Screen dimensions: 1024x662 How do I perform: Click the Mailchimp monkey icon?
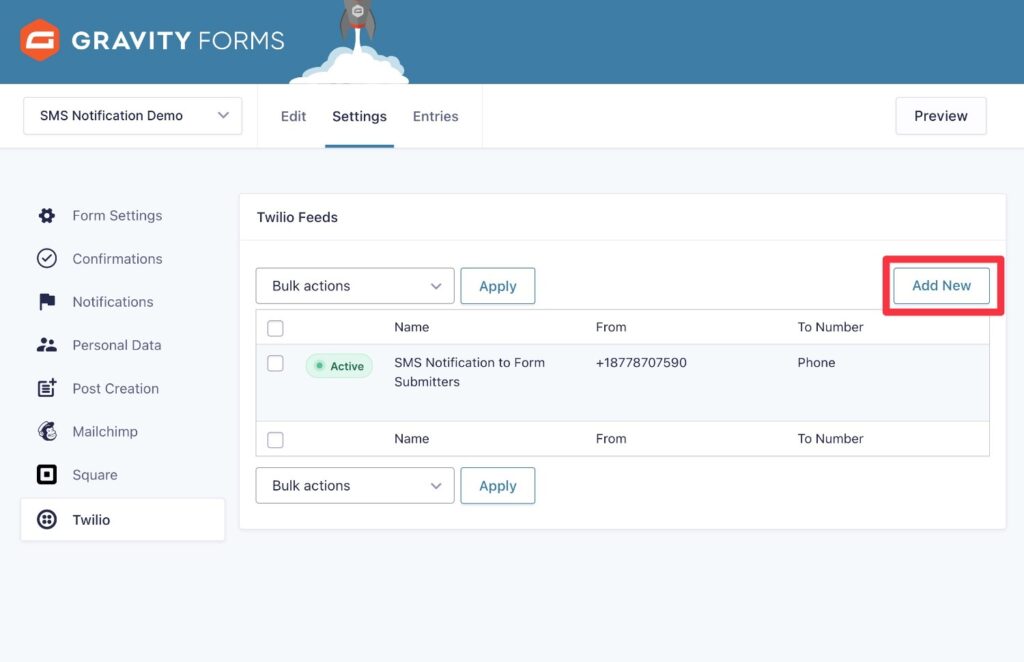click(47, 432)
